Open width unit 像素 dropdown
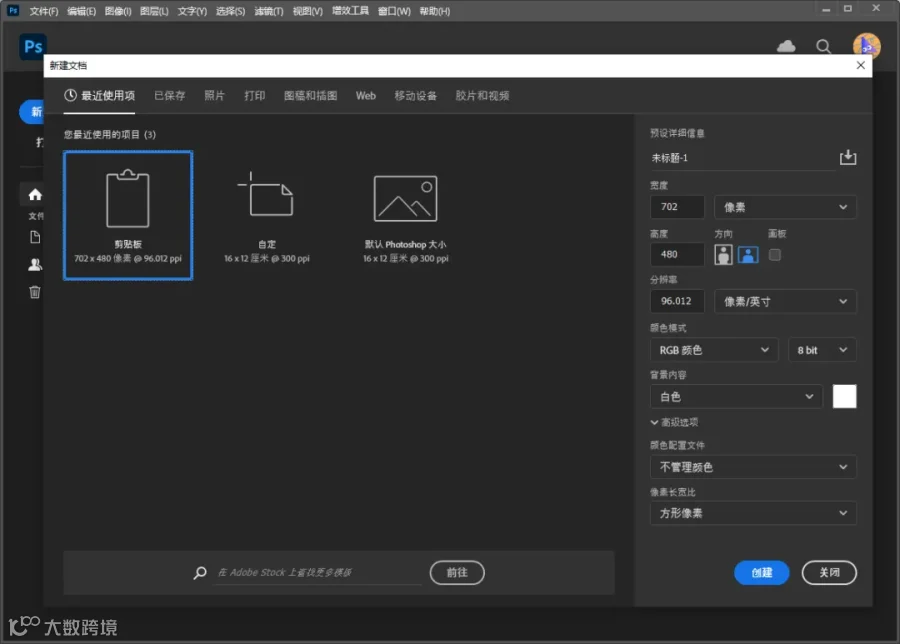 (785, 207)
